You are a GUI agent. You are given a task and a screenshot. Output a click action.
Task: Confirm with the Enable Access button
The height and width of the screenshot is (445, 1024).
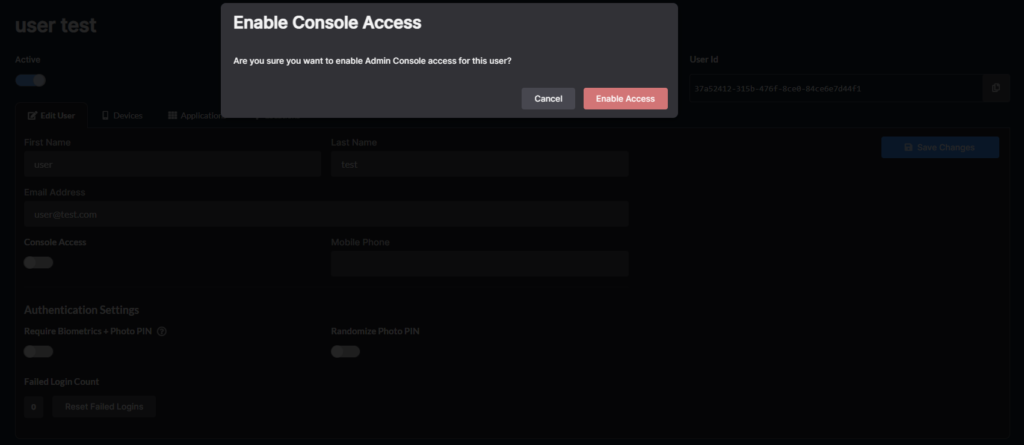click(x=625, y=99)
